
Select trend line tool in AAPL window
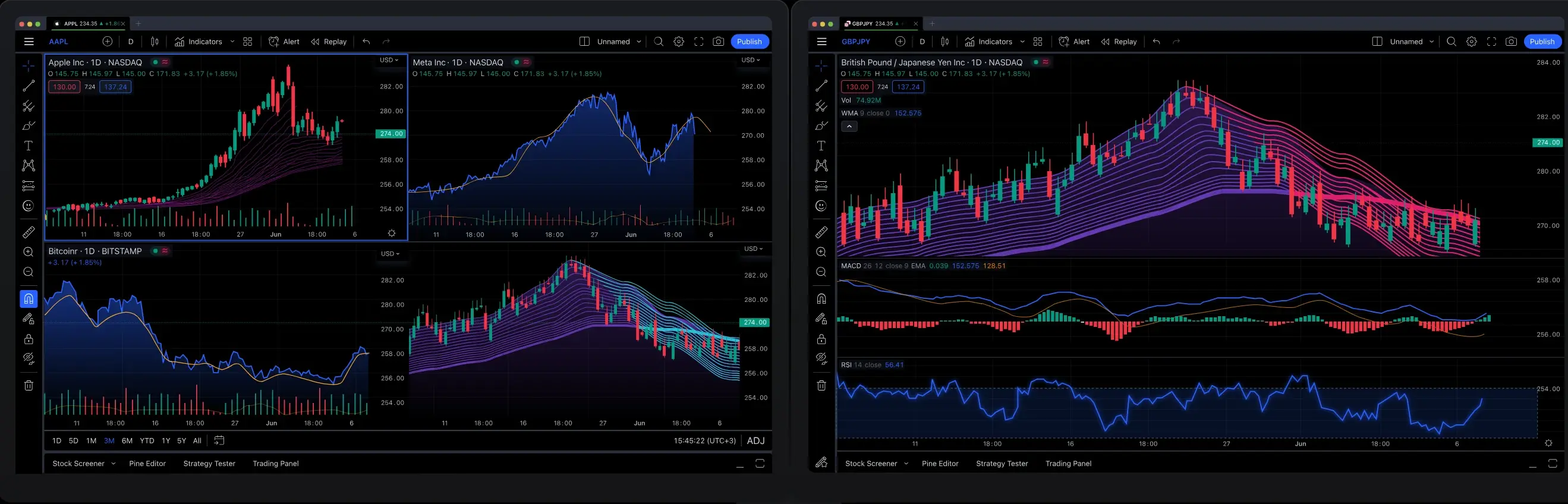[29, 86]
